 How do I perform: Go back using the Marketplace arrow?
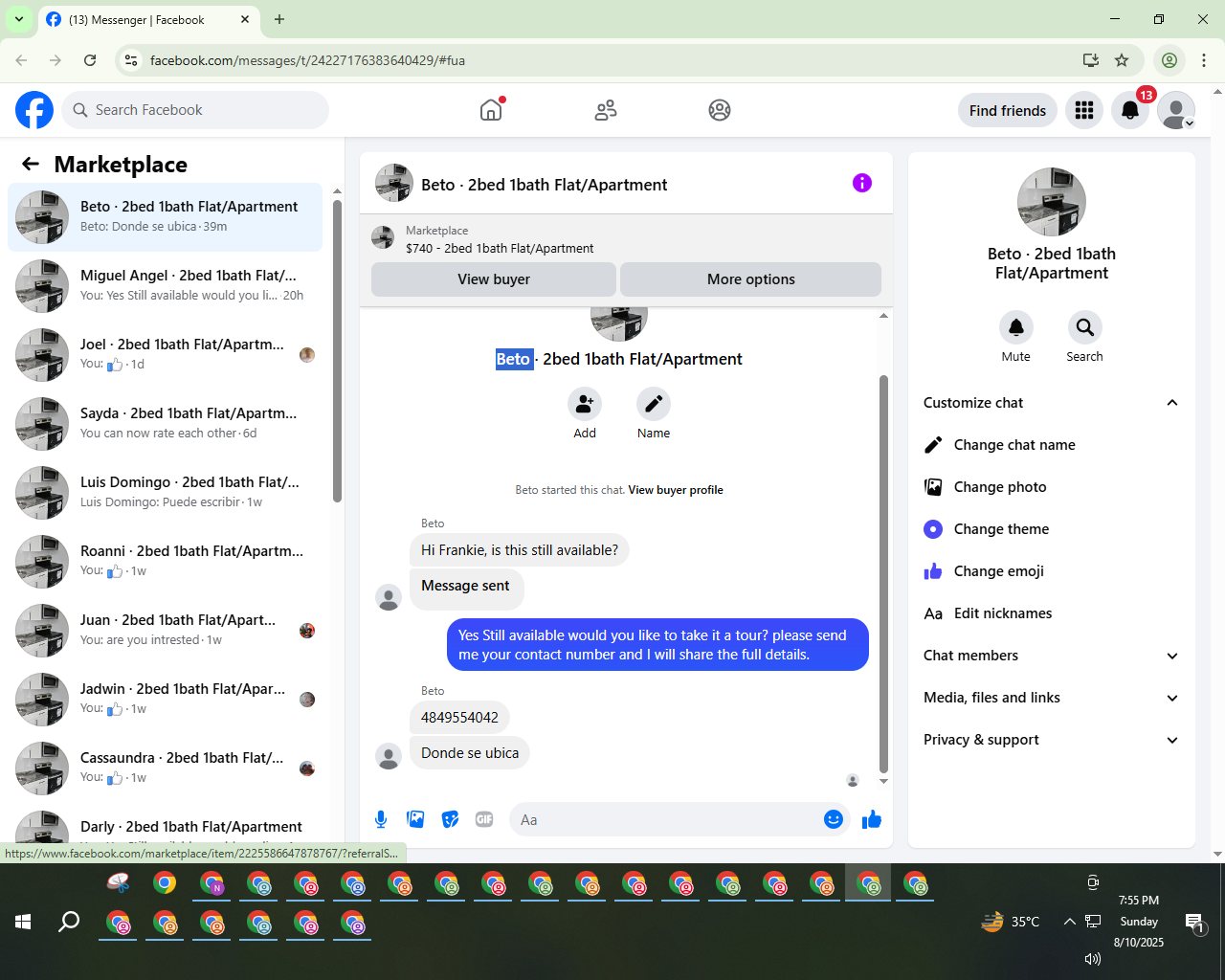(31, 164)
